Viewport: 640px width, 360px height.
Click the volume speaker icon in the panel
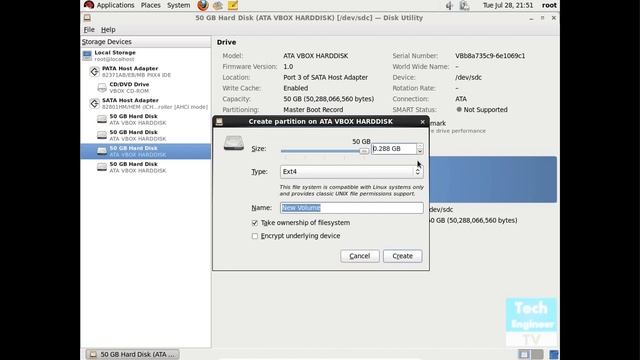point(449,6)
